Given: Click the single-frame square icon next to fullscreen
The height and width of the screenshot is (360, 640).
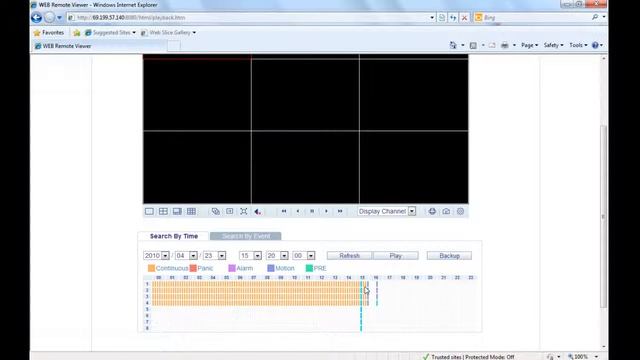Looking at the screenshot, I should [230, 211].
